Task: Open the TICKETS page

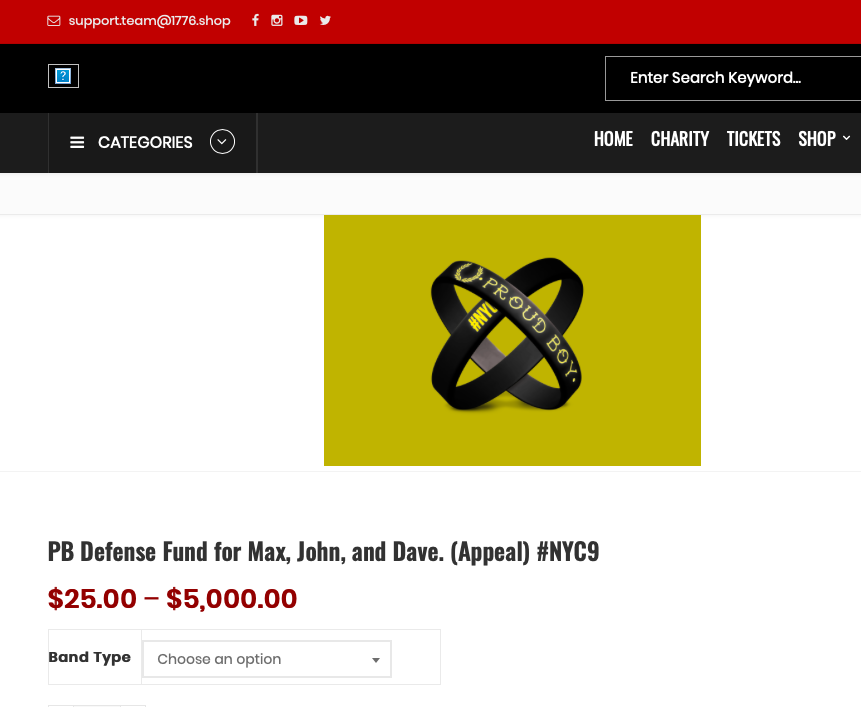Action: click(753, 139)
